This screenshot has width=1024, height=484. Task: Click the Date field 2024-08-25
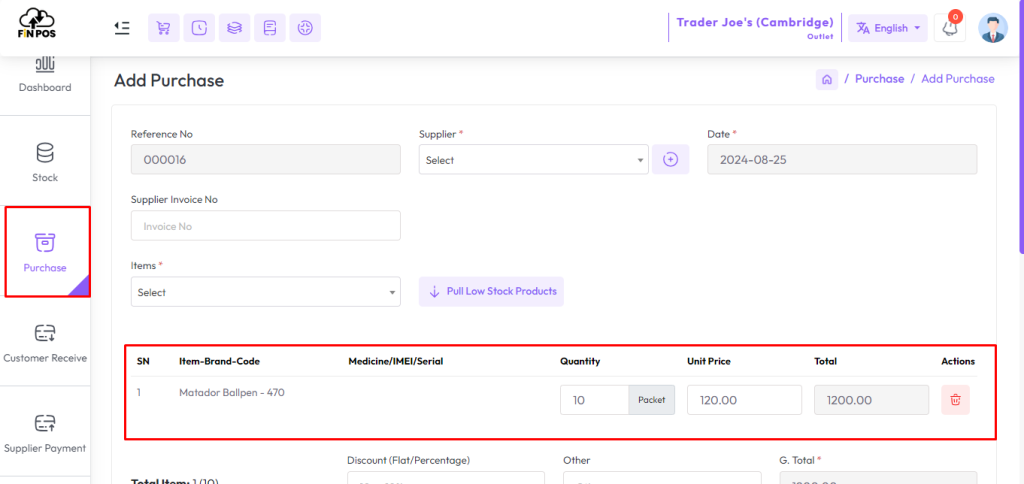coord(842,159)
